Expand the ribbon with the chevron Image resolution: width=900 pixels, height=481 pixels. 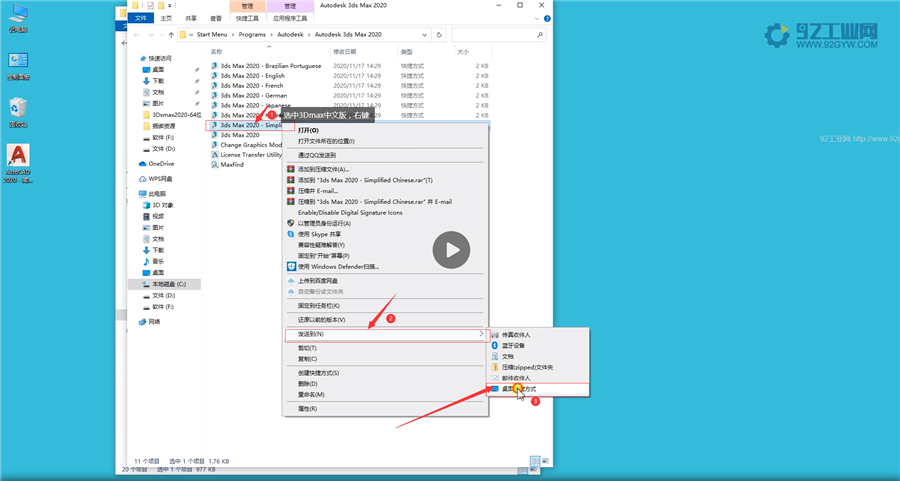(x=537, y=18)
